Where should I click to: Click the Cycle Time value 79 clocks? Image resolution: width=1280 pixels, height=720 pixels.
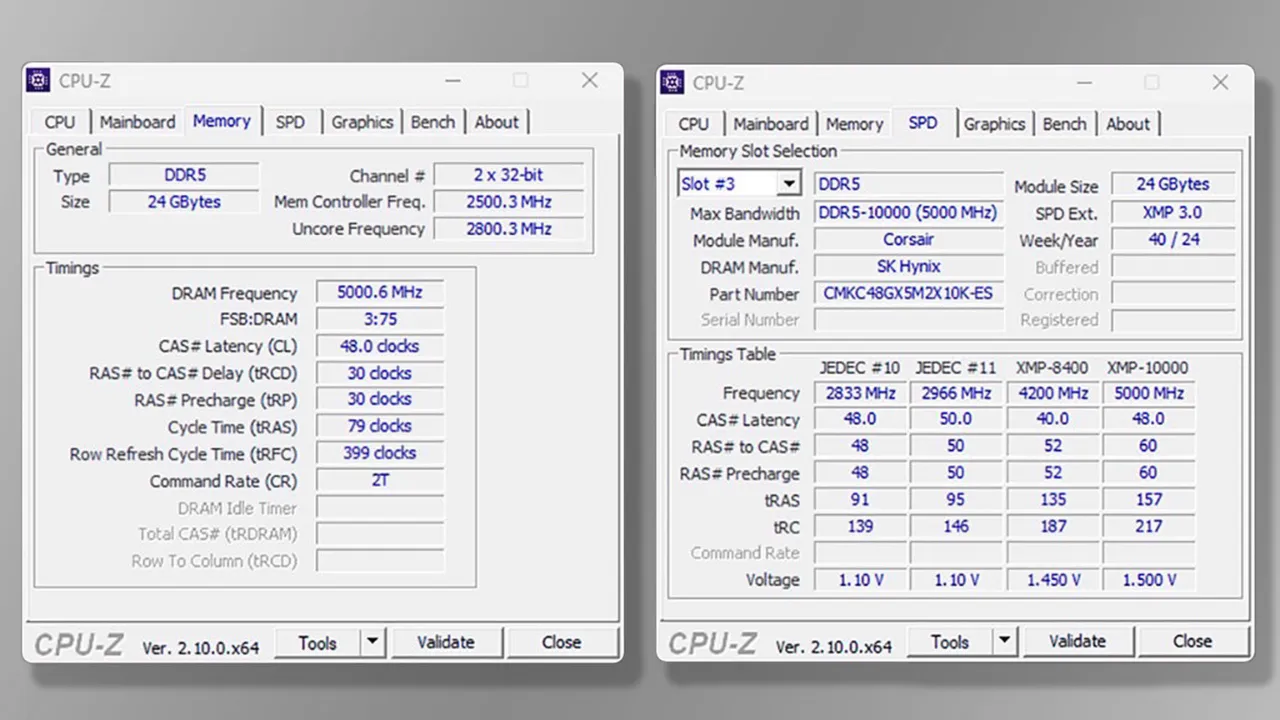380,427
